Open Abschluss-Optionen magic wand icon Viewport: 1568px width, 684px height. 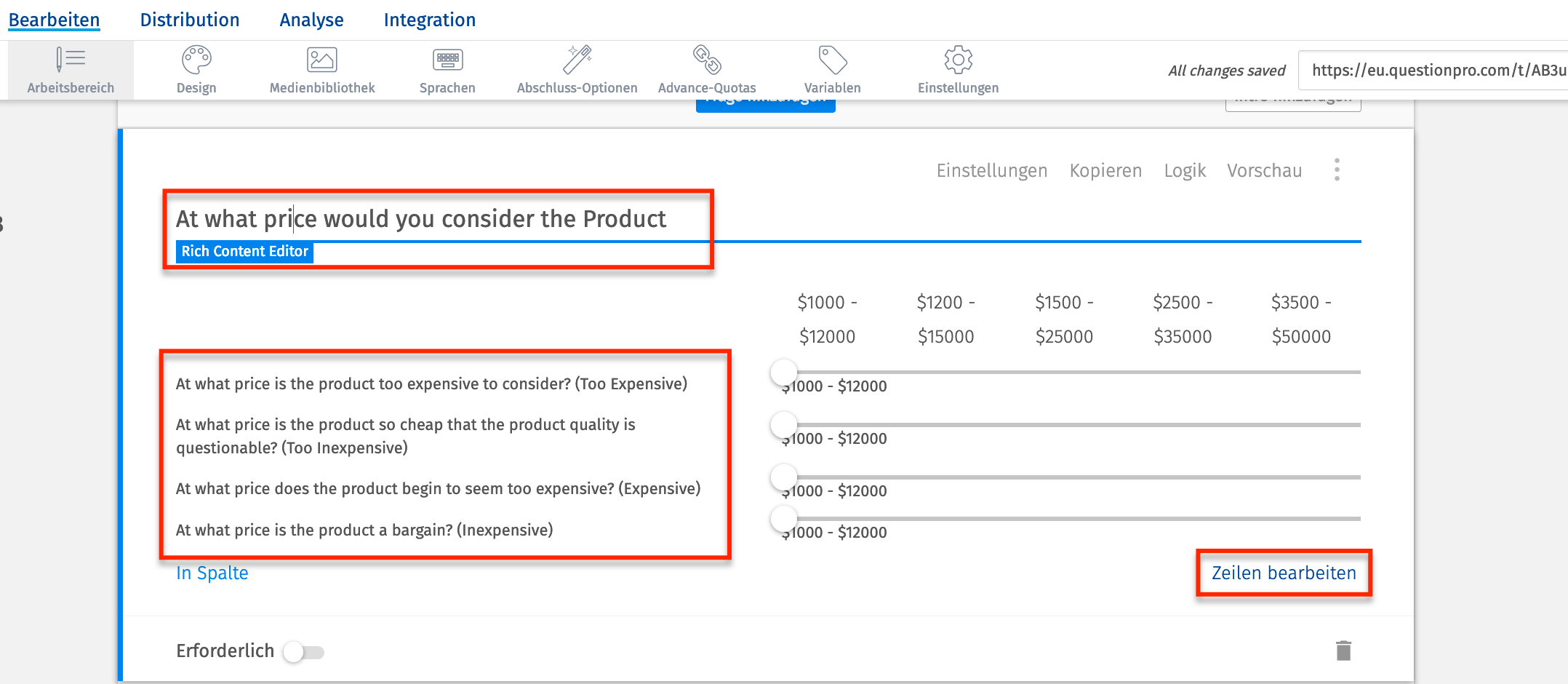[577, 60]
